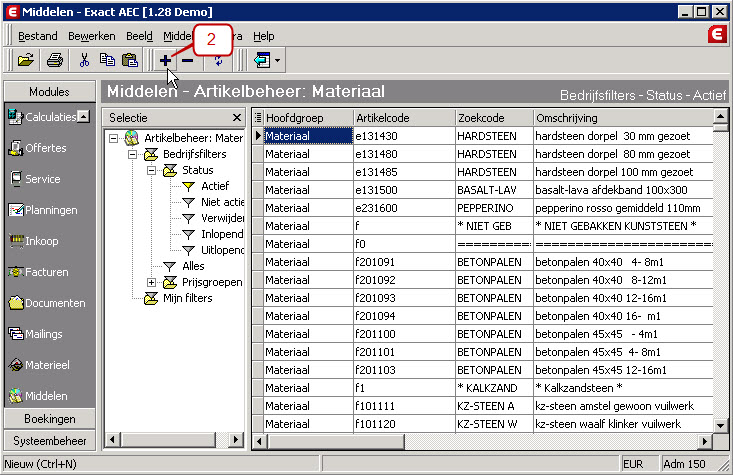This screenshot has height=475, width=733.
Task: Open the Planningen module
Action: click(x=43, y=210)
